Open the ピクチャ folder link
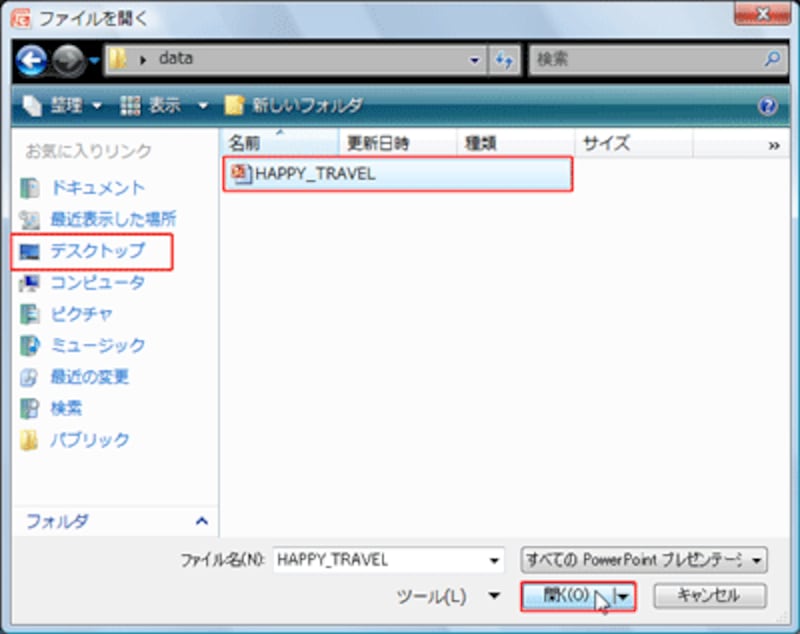The image size is (800, 634). tap(82, 314)
